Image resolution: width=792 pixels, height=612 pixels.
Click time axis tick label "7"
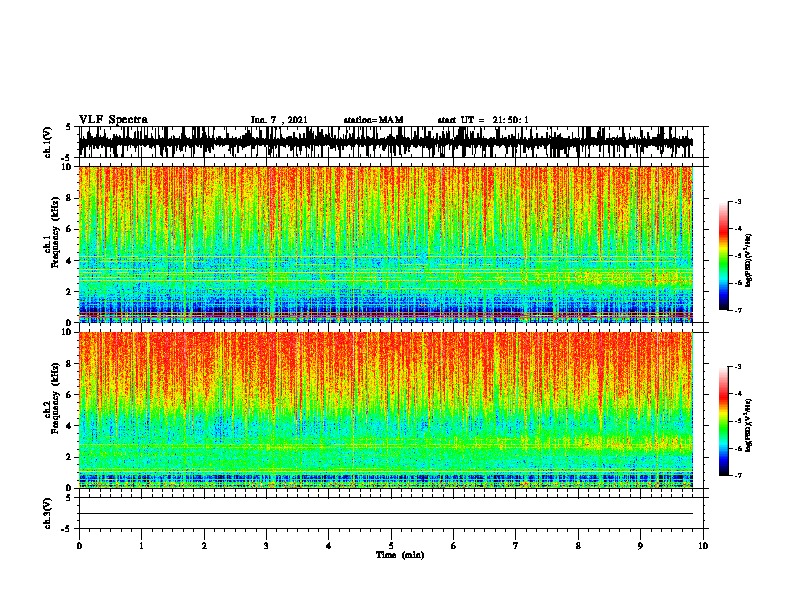click(516, 546)
